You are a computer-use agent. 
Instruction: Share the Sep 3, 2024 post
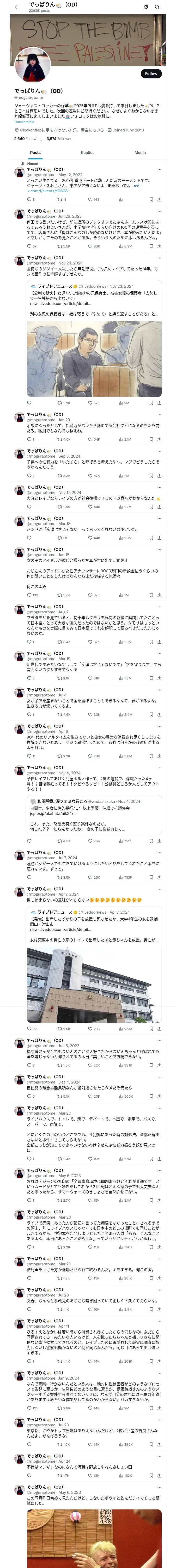[x=159, y=476]
